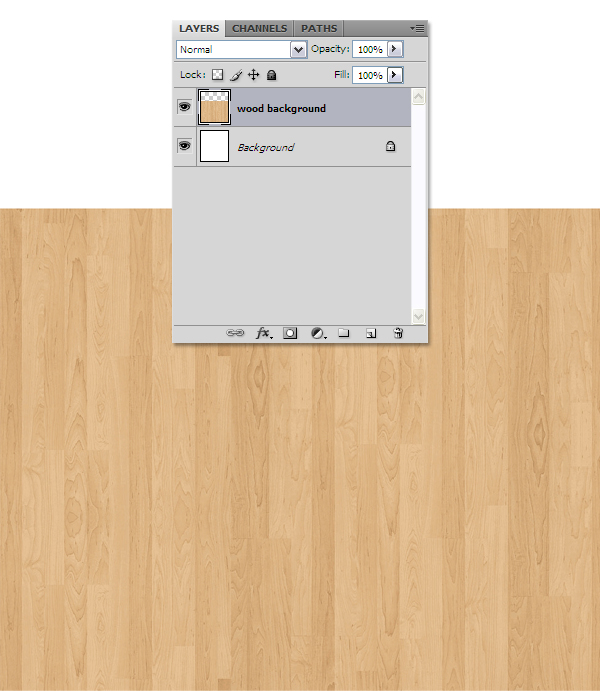Open the Layers panel options menu
The height and width of the screenshot is (691, 600).
point(417,29)
